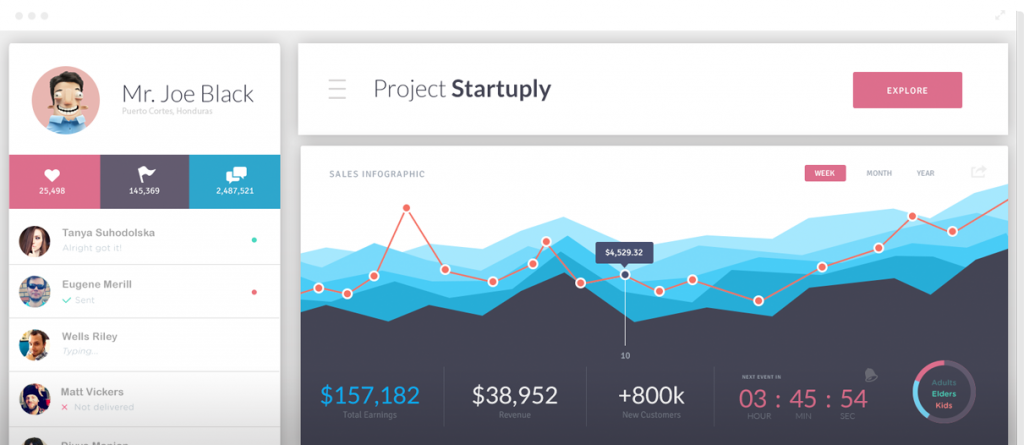Click the bell icon near countdown
This screenshot has width=1024, height=445.
click(x=869, y=375)
